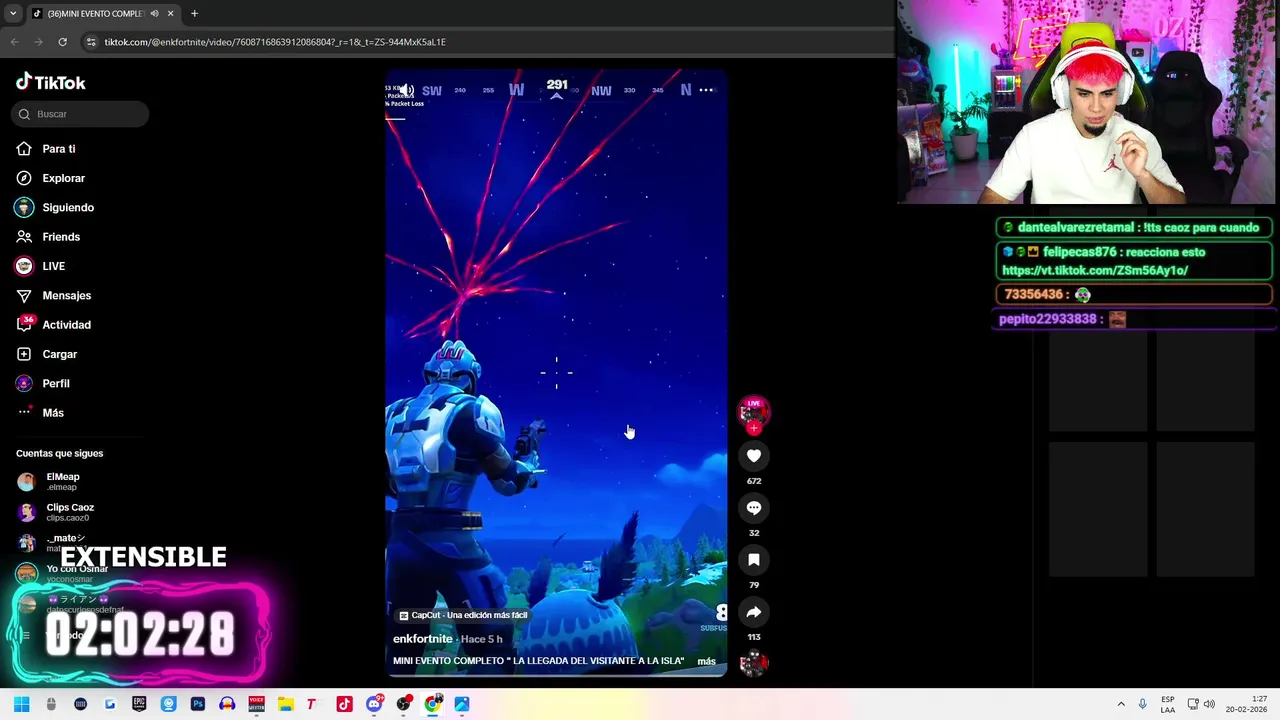The width and height of the screenshot is (1280, 720).
Task: Open the TikTok app taskbar icon
Action: tap(344, 704)
